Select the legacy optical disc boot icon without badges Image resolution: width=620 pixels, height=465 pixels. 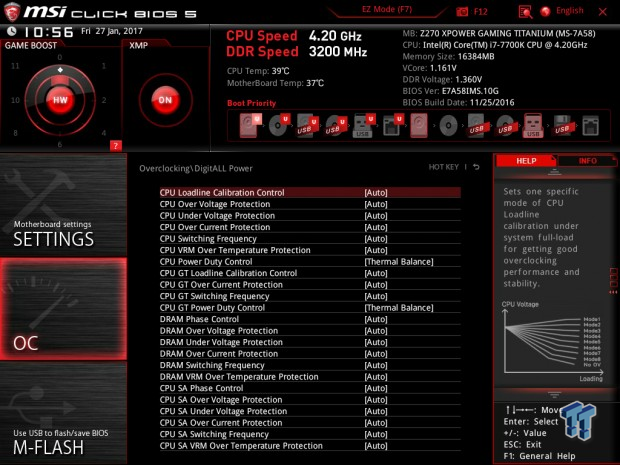tap(448, 126)
